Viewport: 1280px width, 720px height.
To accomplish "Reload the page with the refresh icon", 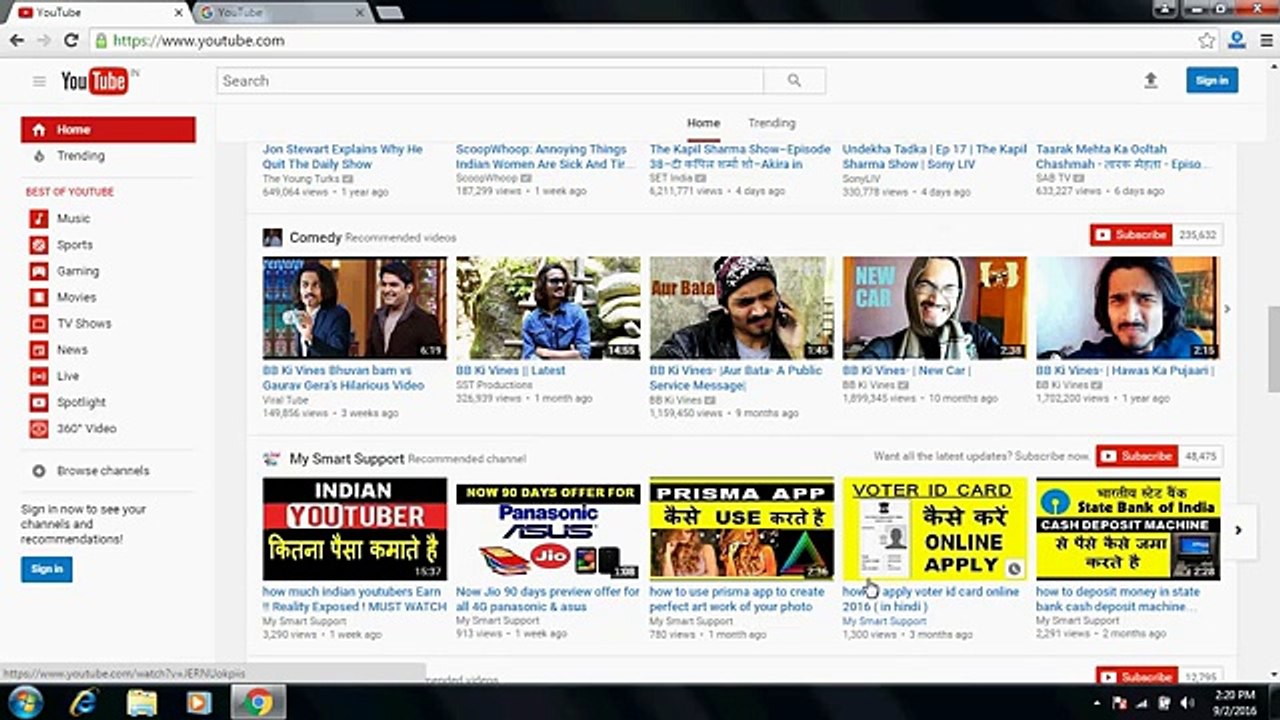I will pos(71,41).
